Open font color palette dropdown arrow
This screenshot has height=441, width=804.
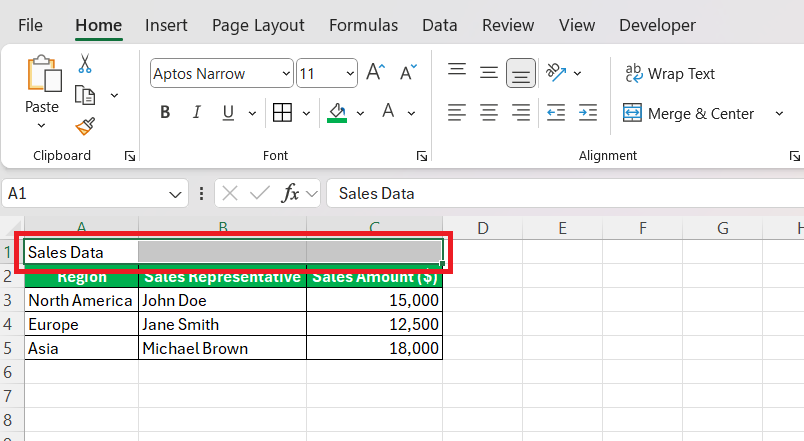tap(411, 113)
